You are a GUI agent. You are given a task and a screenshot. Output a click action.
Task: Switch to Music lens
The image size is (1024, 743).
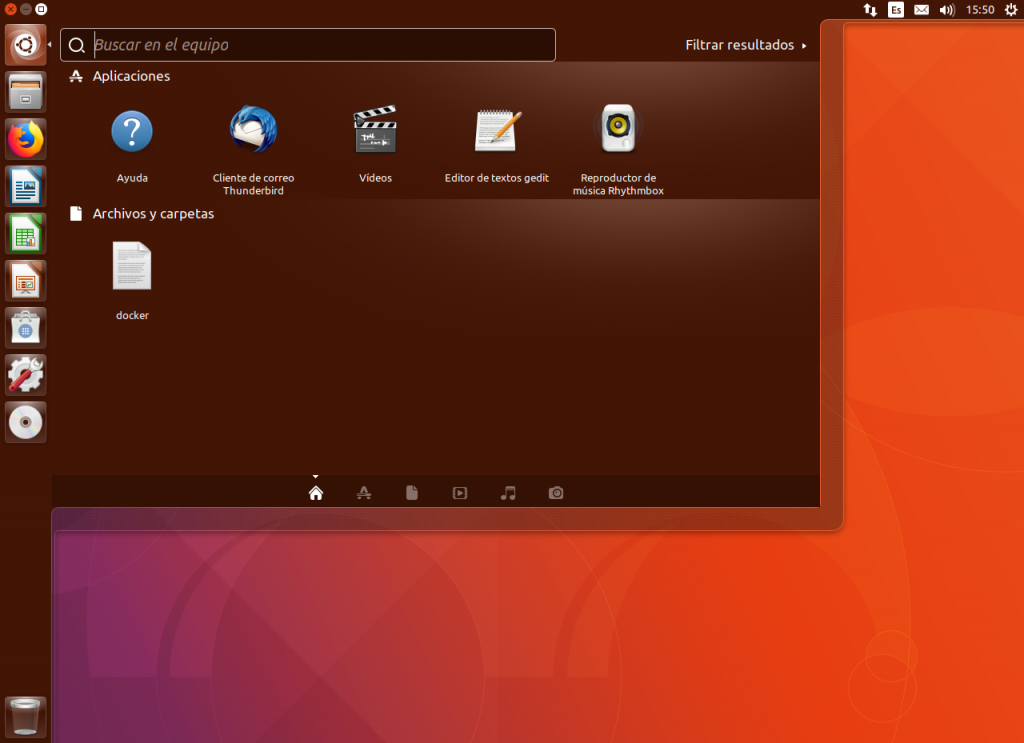point(508,493)
